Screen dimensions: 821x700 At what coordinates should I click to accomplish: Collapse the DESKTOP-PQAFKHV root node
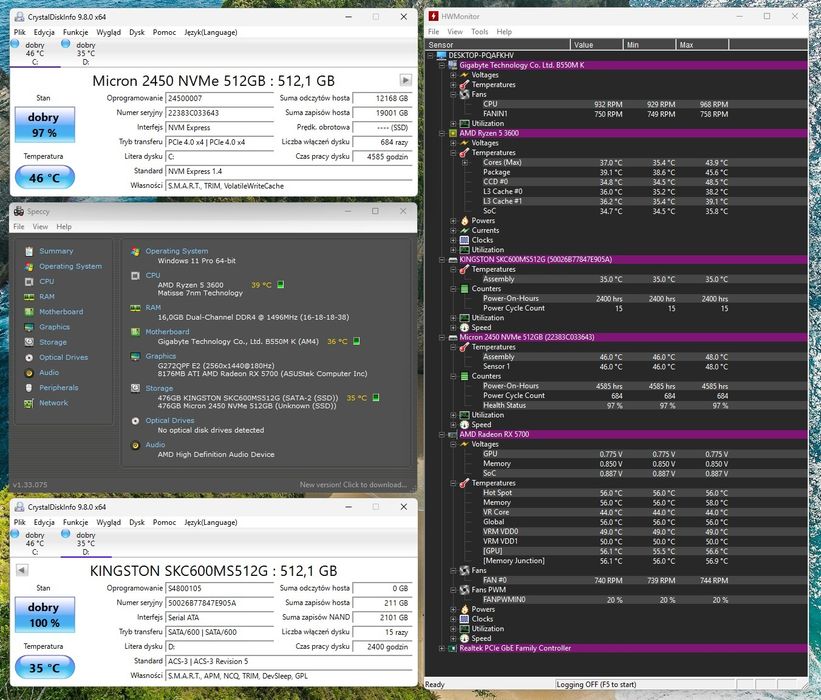pos(431,55)
